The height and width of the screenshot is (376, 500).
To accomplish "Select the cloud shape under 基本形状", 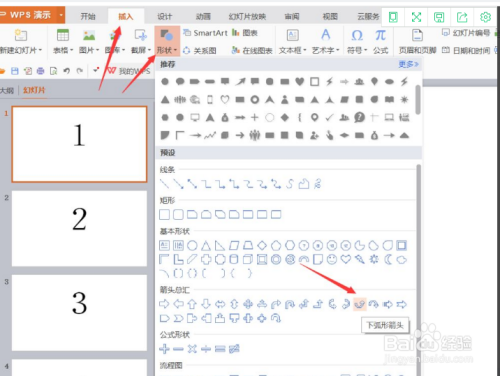I will pyautogui.click(x=402, y=259).
